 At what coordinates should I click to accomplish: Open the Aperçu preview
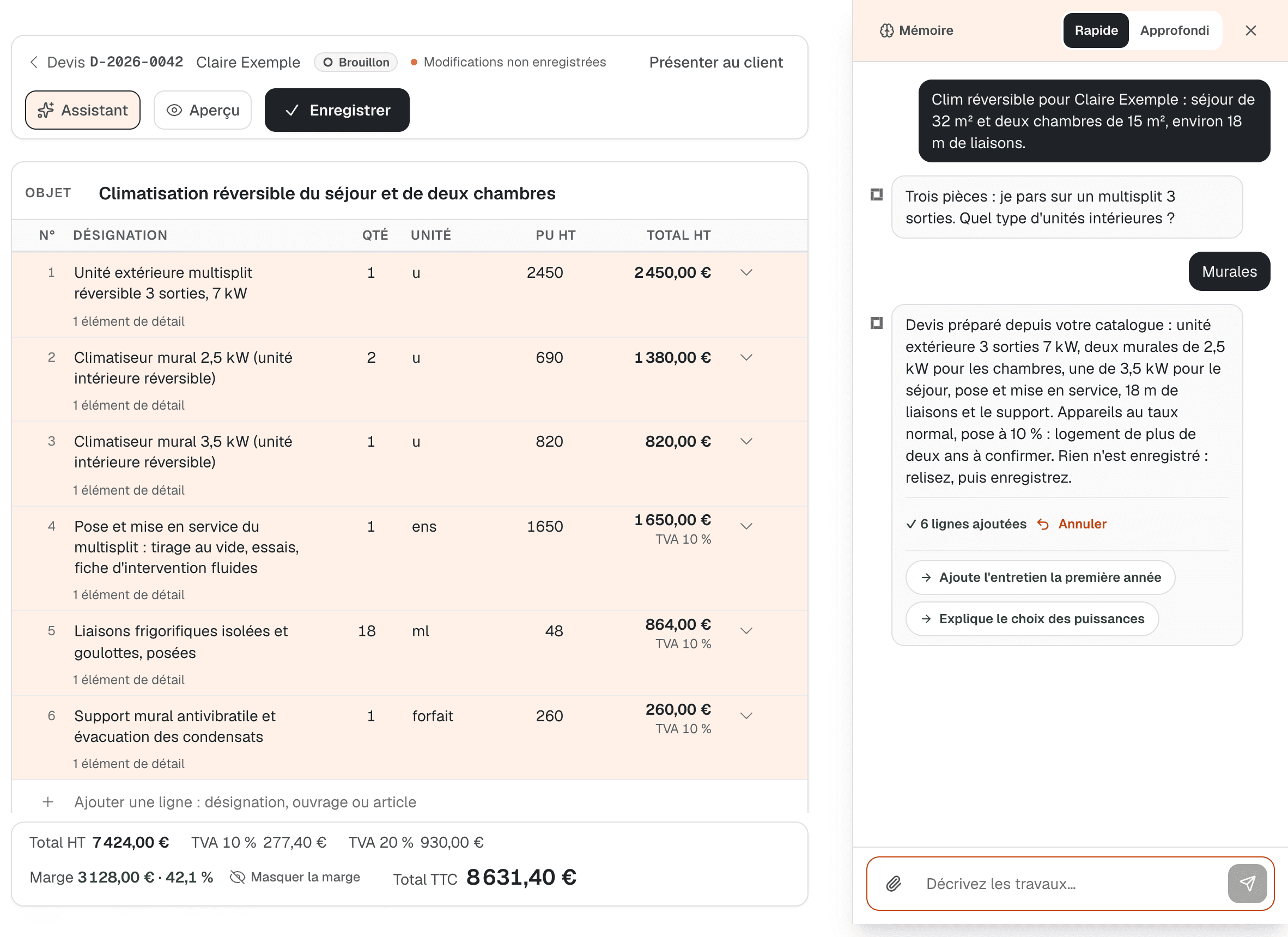[203, 110]
